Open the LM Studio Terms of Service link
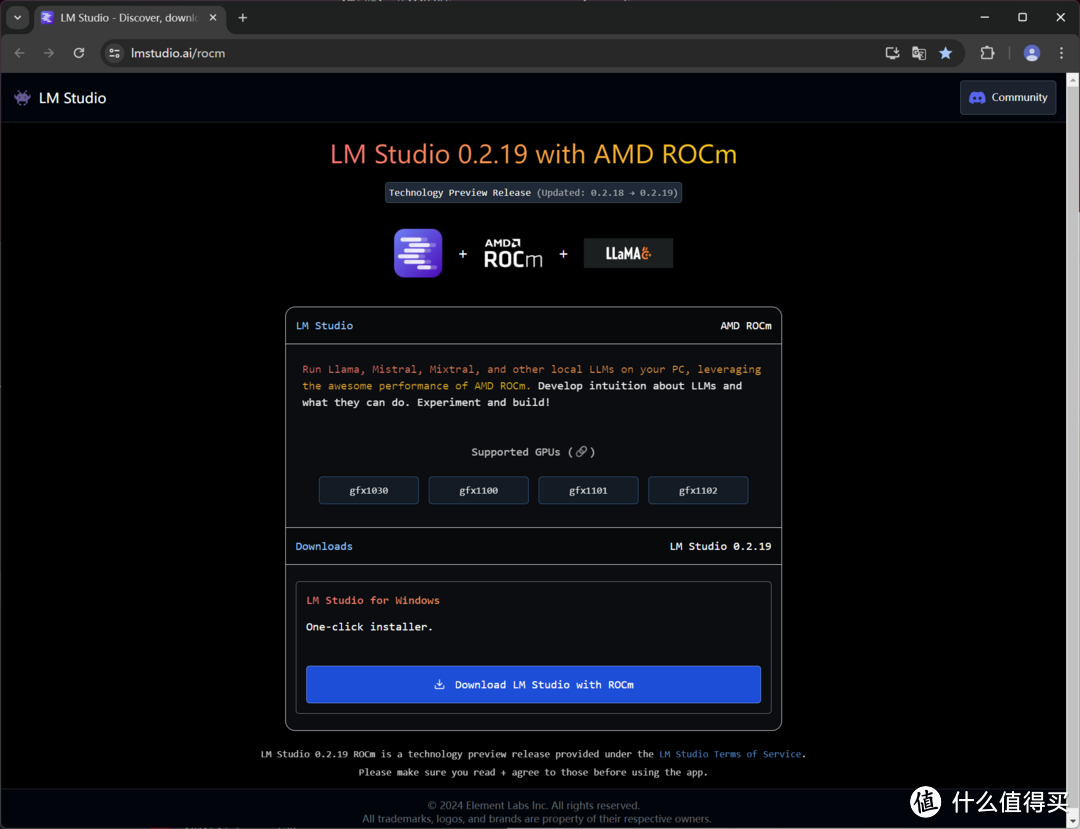This screenshot has height=829, width=1080. click(730, 754)
